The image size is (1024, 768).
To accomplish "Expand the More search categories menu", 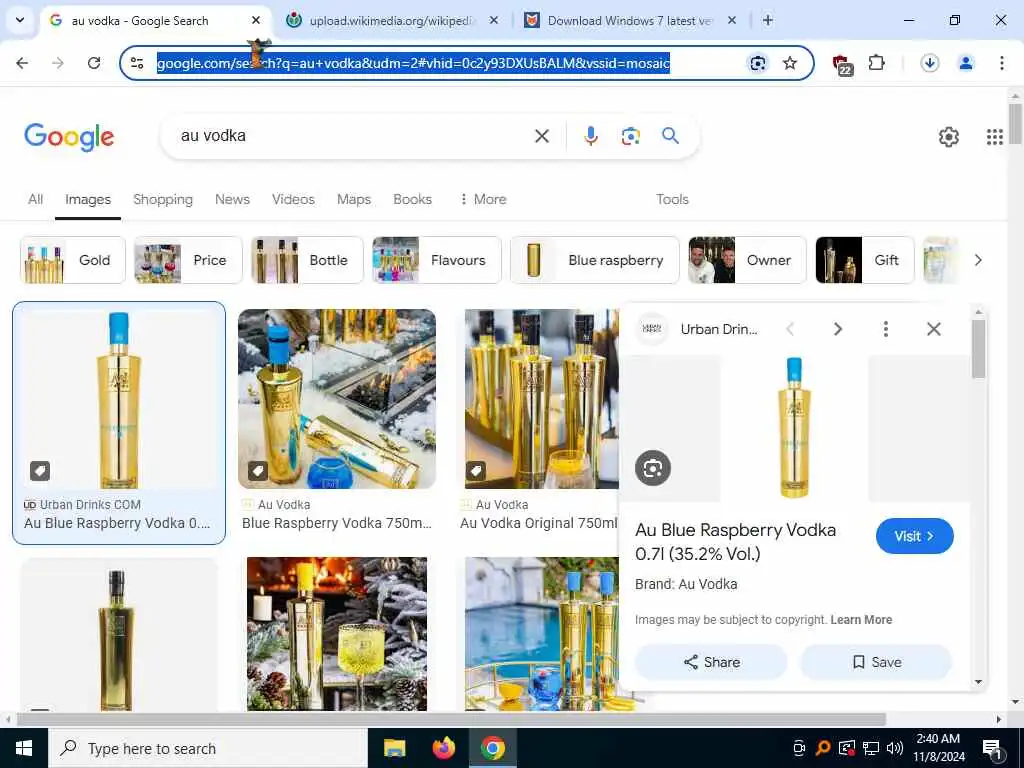I will coord(483,199).
